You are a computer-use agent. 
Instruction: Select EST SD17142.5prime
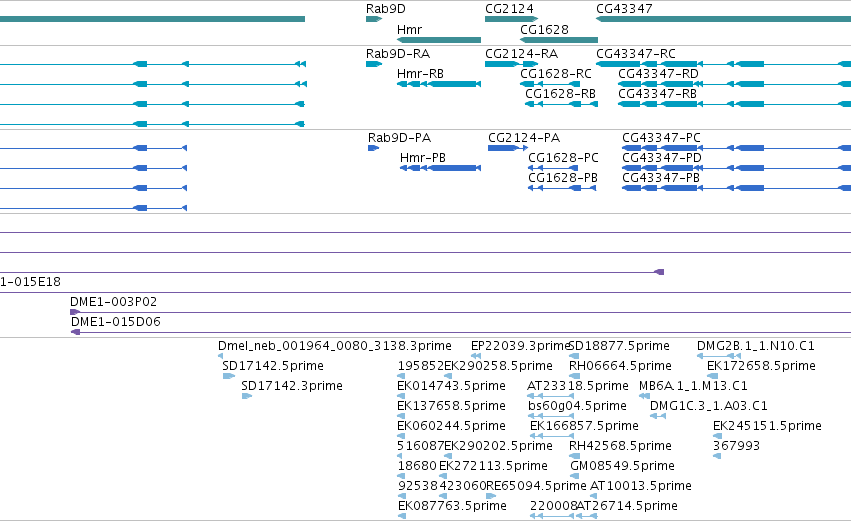[273, 366]
